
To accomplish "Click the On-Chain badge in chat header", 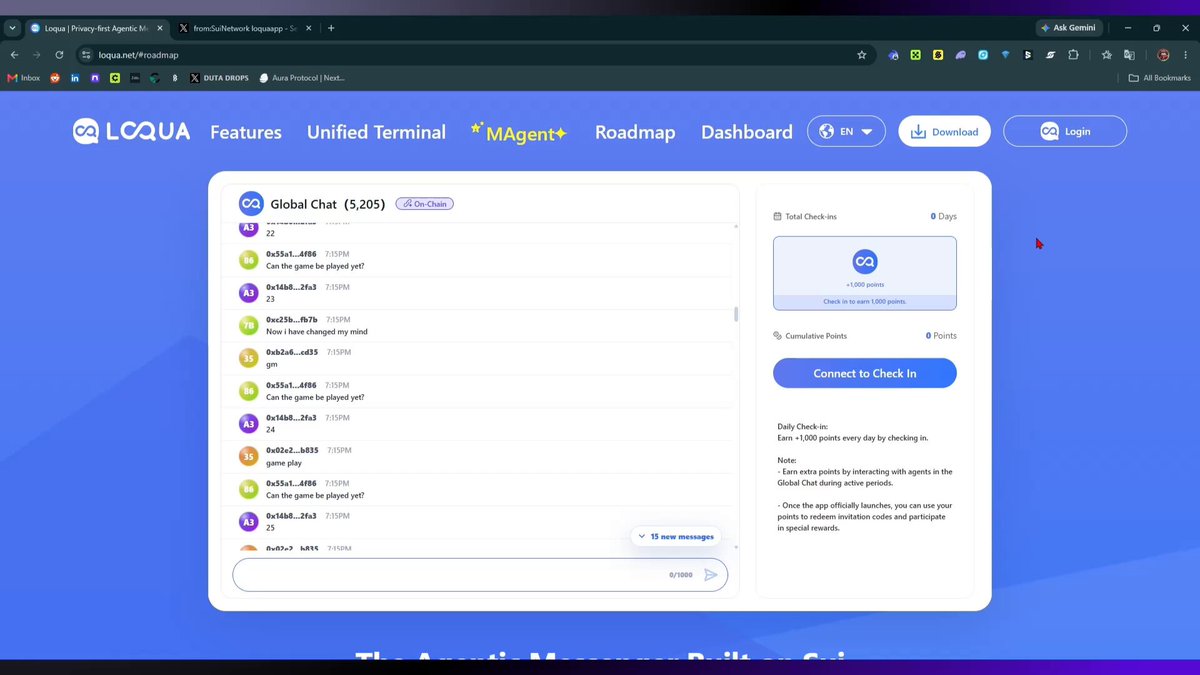I will (424, 204).
